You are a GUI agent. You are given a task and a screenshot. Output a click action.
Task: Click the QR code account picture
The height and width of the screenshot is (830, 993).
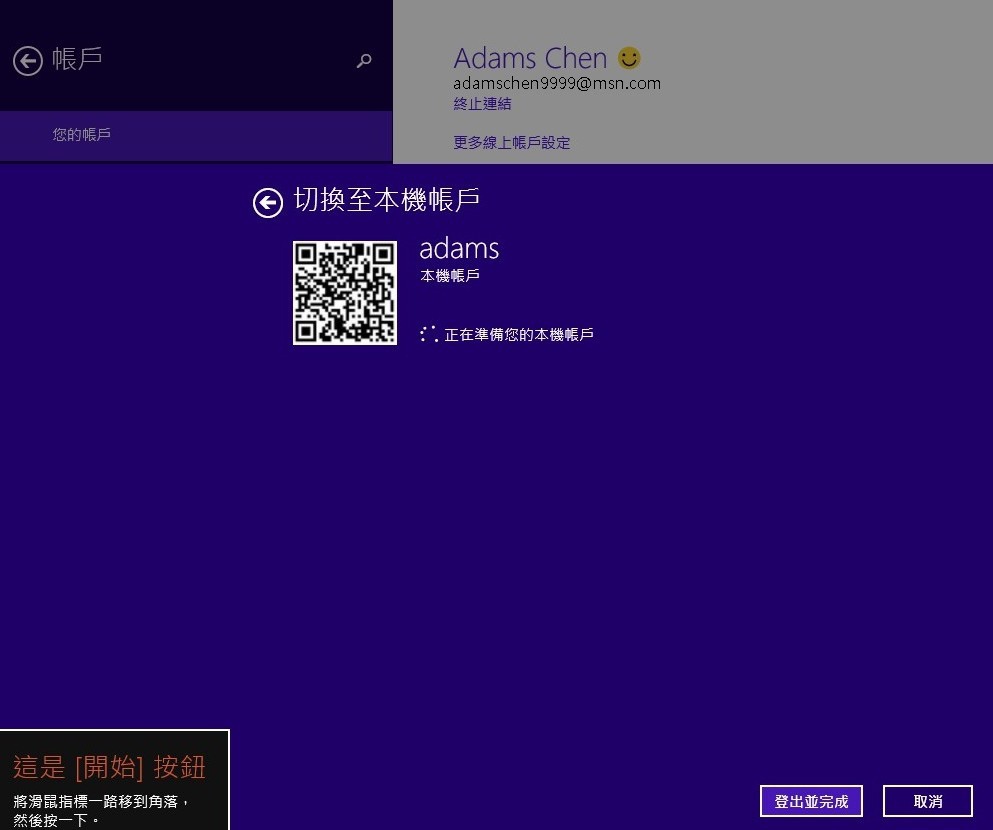point(345,292)
